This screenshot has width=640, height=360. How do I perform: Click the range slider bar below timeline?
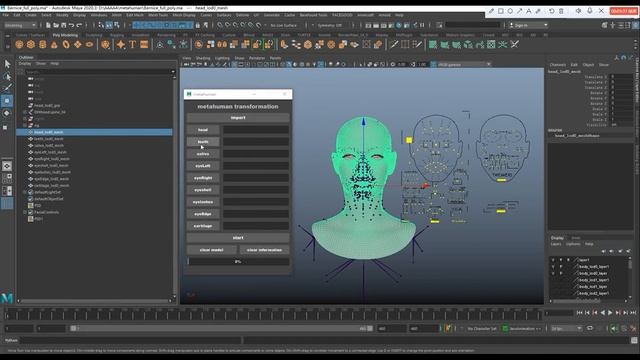pyautogui.click(x=222, y=329)
